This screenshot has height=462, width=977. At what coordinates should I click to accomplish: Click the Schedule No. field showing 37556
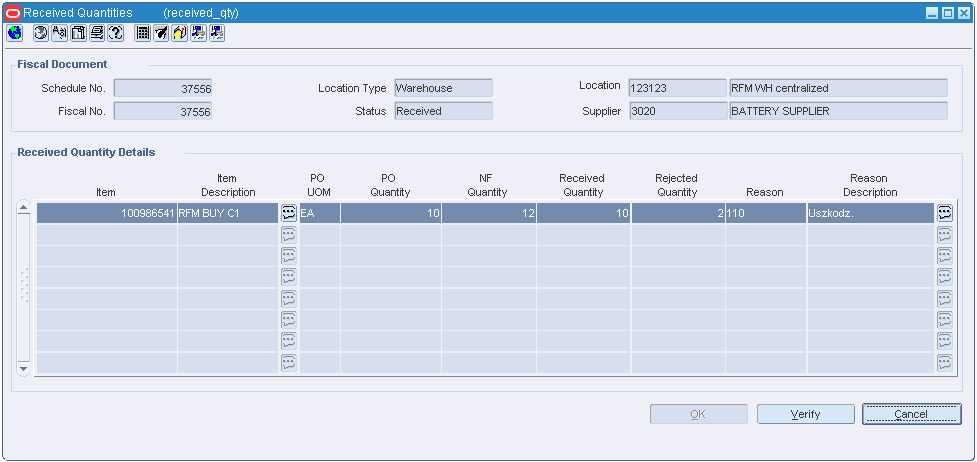point(163,89)
